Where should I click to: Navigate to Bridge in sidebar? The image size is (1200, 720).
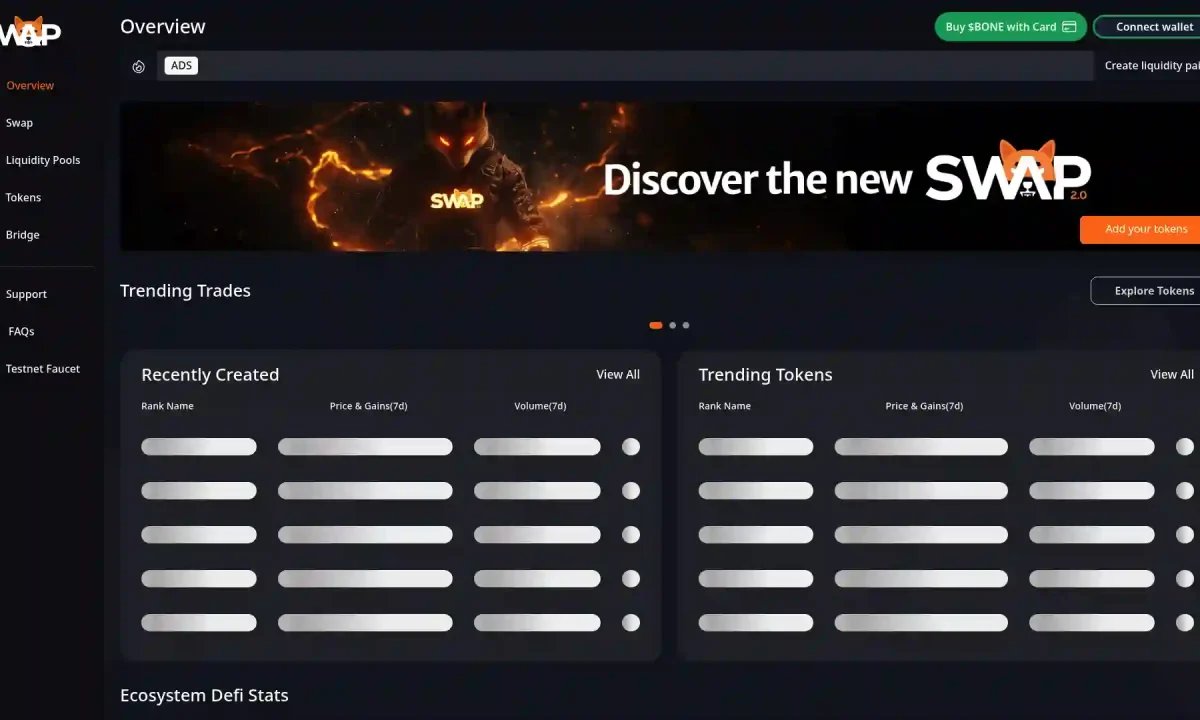(x=23, y=235)
